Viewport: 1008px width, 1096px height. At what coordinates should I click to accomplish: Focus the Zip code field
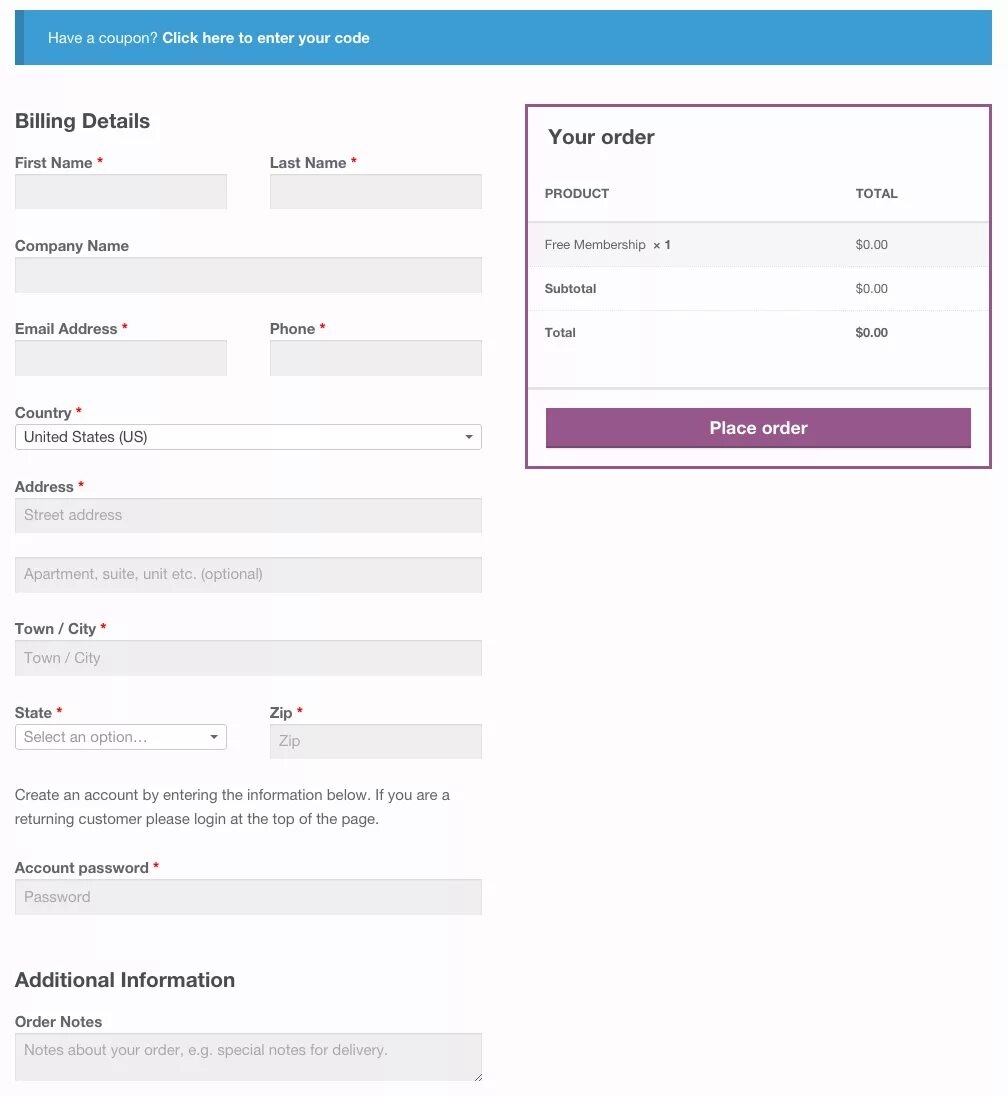coord(375,741)
